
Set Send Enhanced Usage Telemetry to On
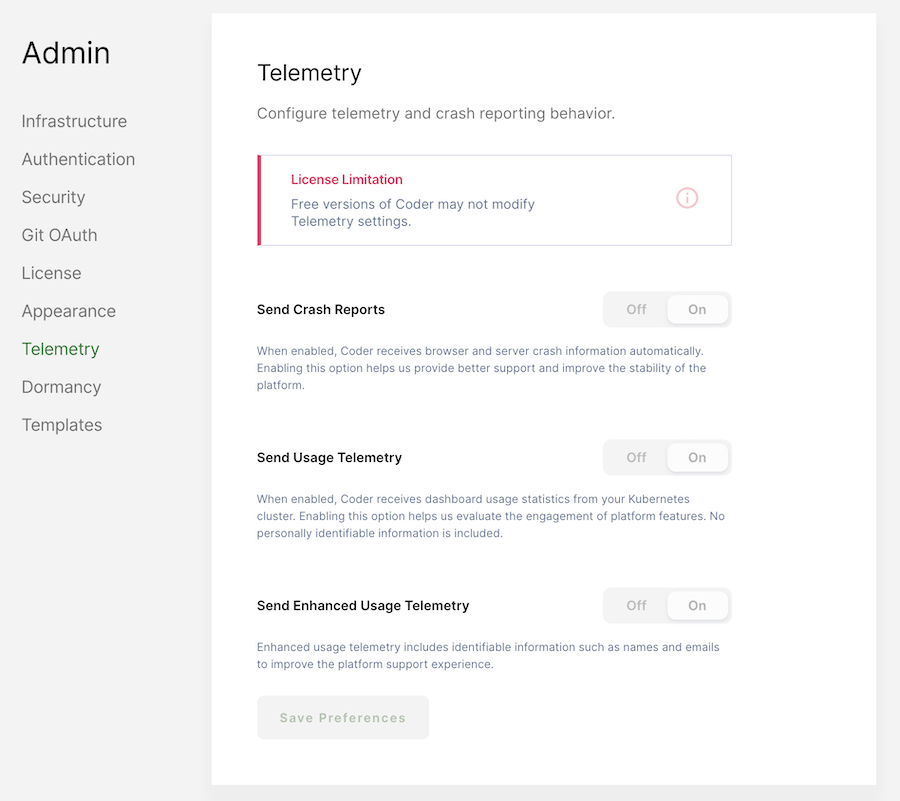(x=697, y=605)
